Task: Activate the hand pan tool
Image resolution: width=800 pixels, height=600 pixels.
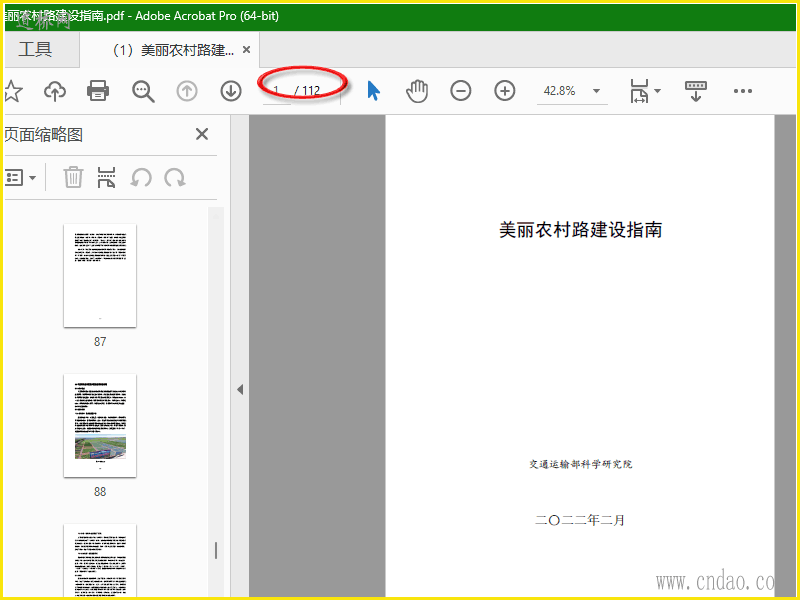Action: pos(417,91)
